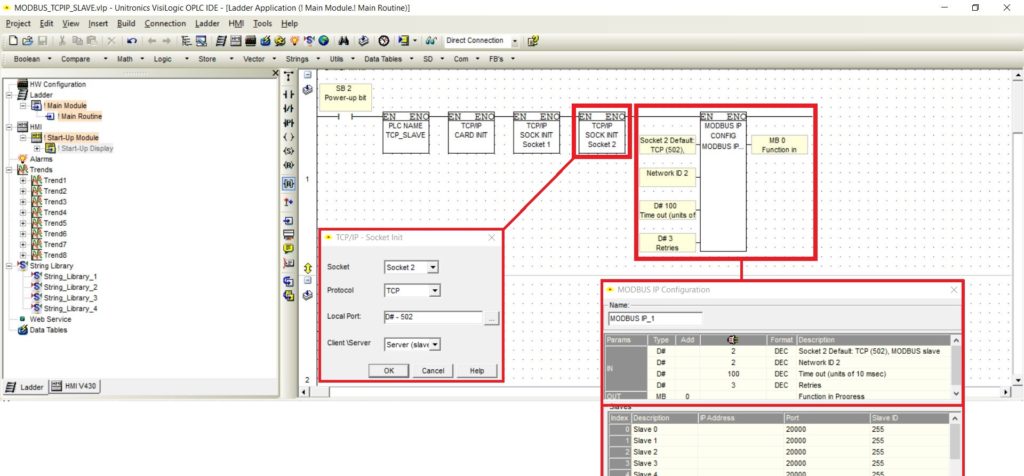This screenshot has width=1024, height=476.
Task: Expand the Trend1 tree node
Action: [24, 181]
